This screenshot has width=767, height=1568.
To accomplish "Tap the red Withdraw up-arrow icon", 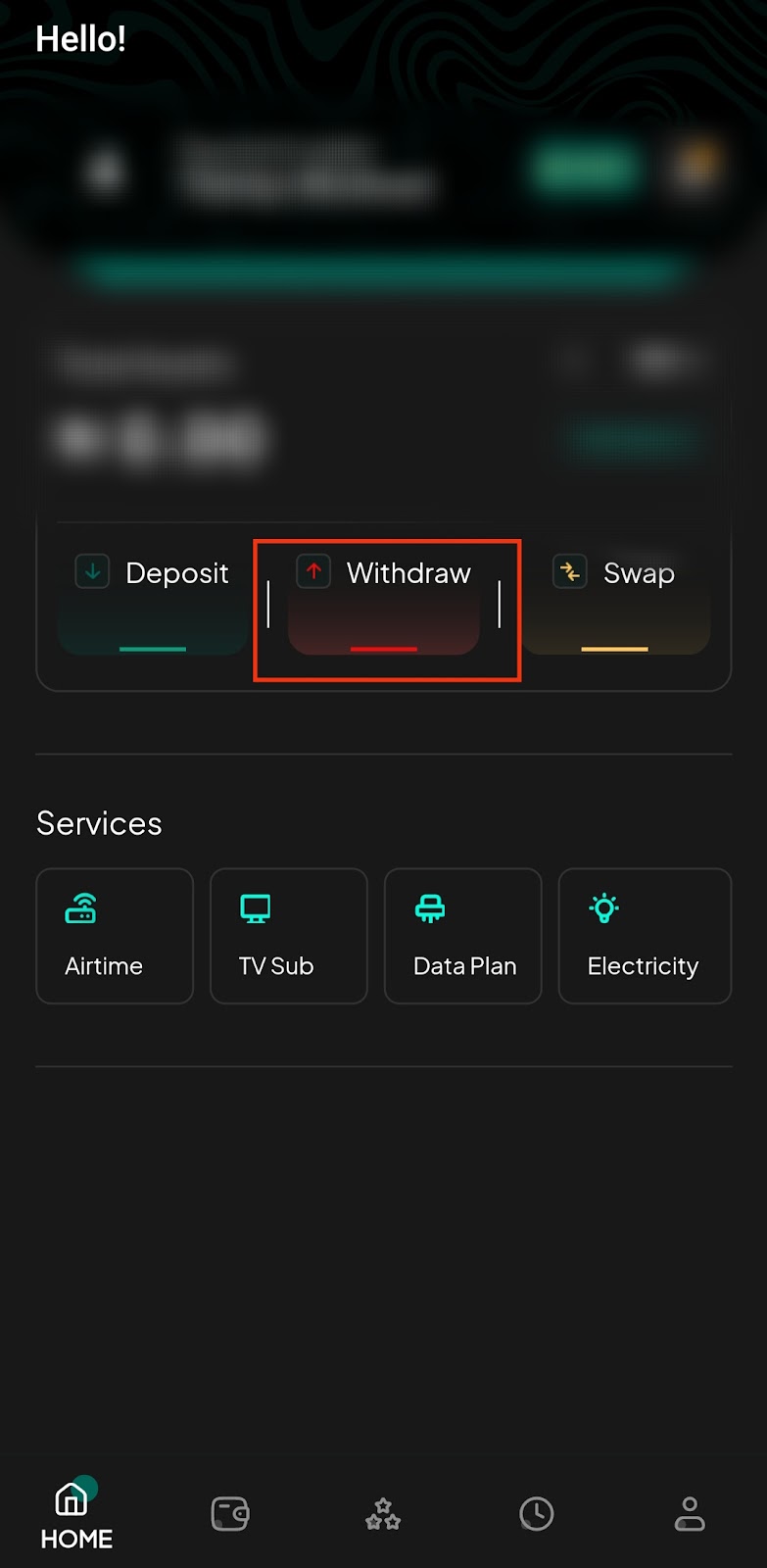I will tap(313, 571).
